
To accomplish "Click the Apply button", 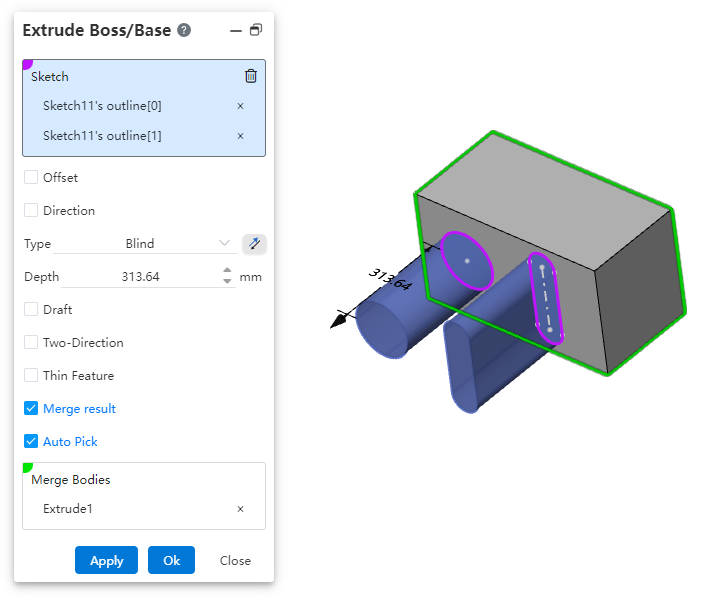I will click(107, 560).
